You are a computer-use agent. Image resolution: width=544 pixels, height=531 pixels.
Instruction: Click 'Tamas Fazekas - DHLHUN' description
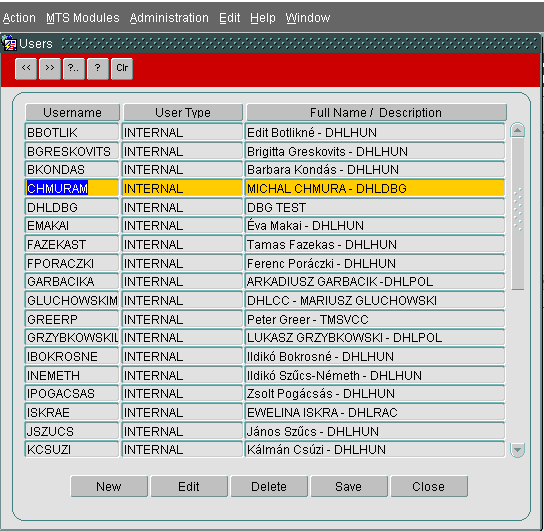click(375, 245)
